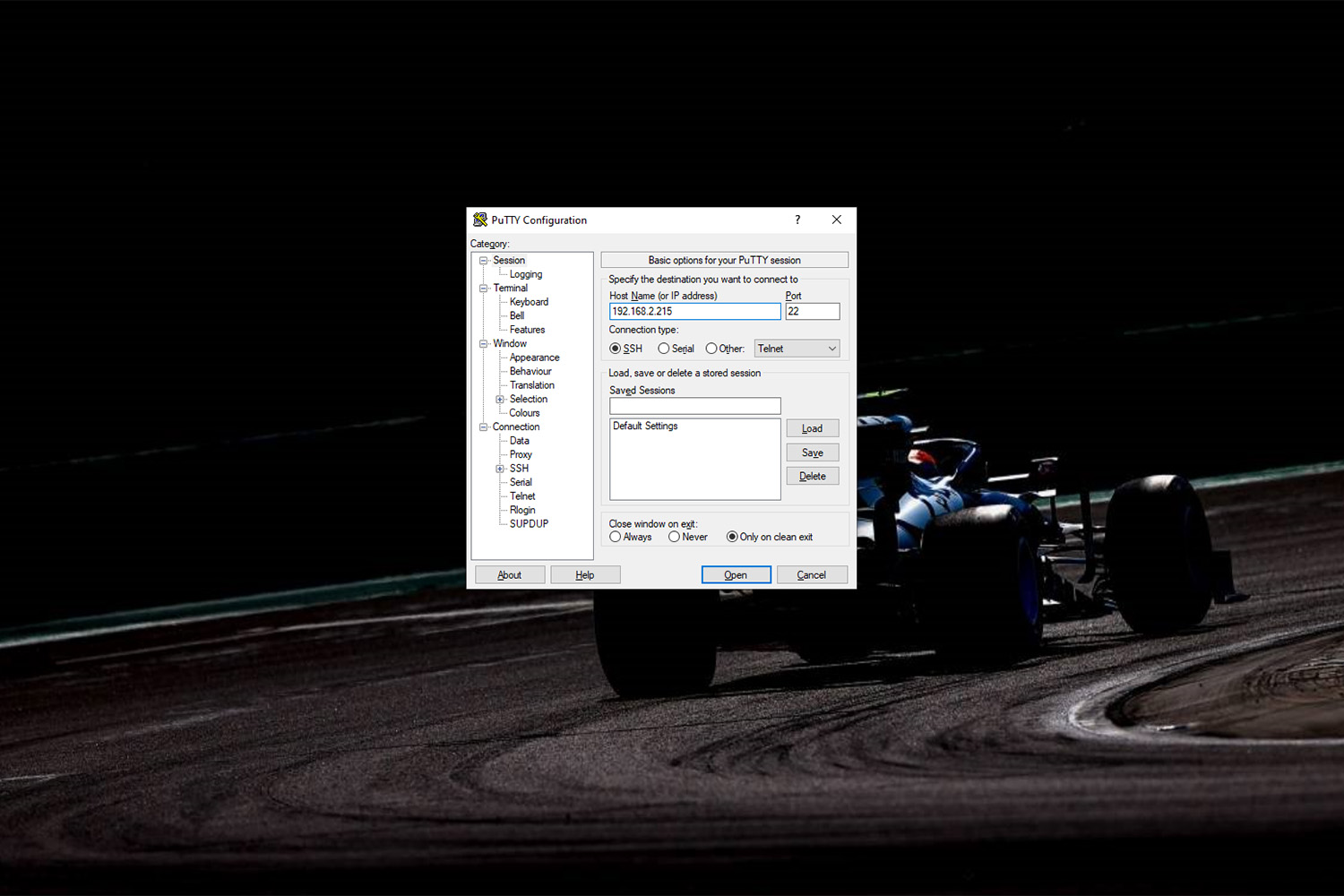This screenshot has height=896, width=1344.
Task: Click the Load session button
Action: pos(813,428)
